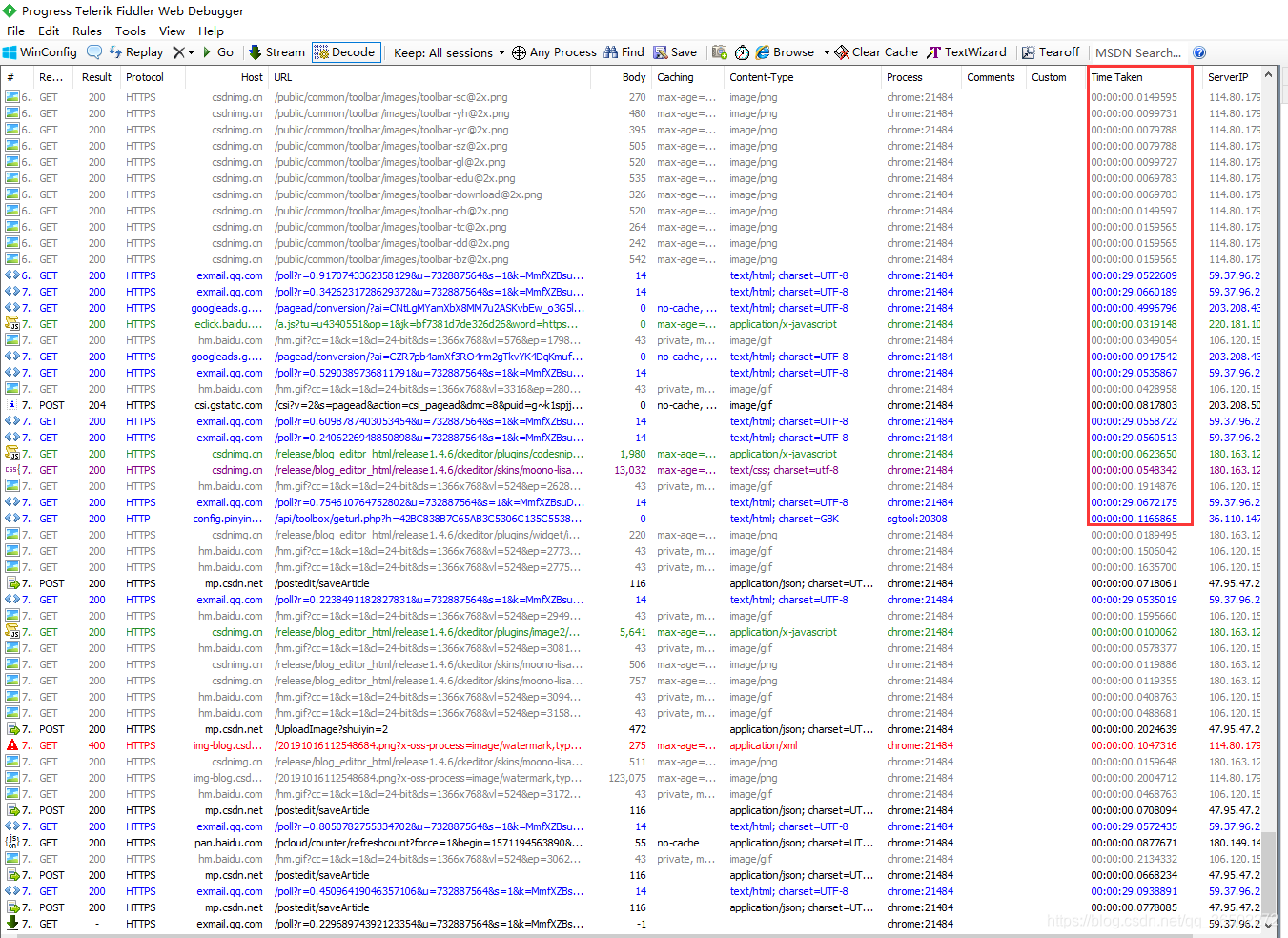Screen dimensions: 1288x938
Task: Click the scroll up arrow of session list
Action: [x=1268, y=75]
